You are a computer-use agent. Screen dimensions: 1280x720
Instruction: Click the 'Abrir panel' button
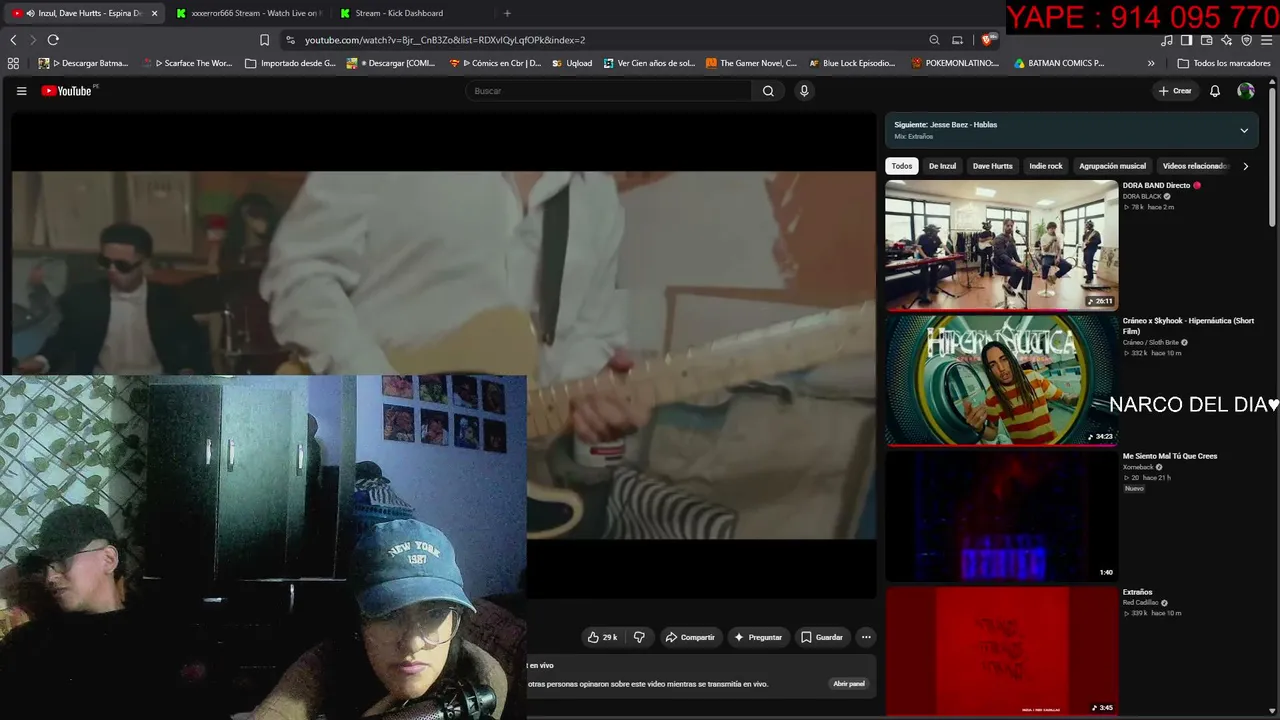849,684
